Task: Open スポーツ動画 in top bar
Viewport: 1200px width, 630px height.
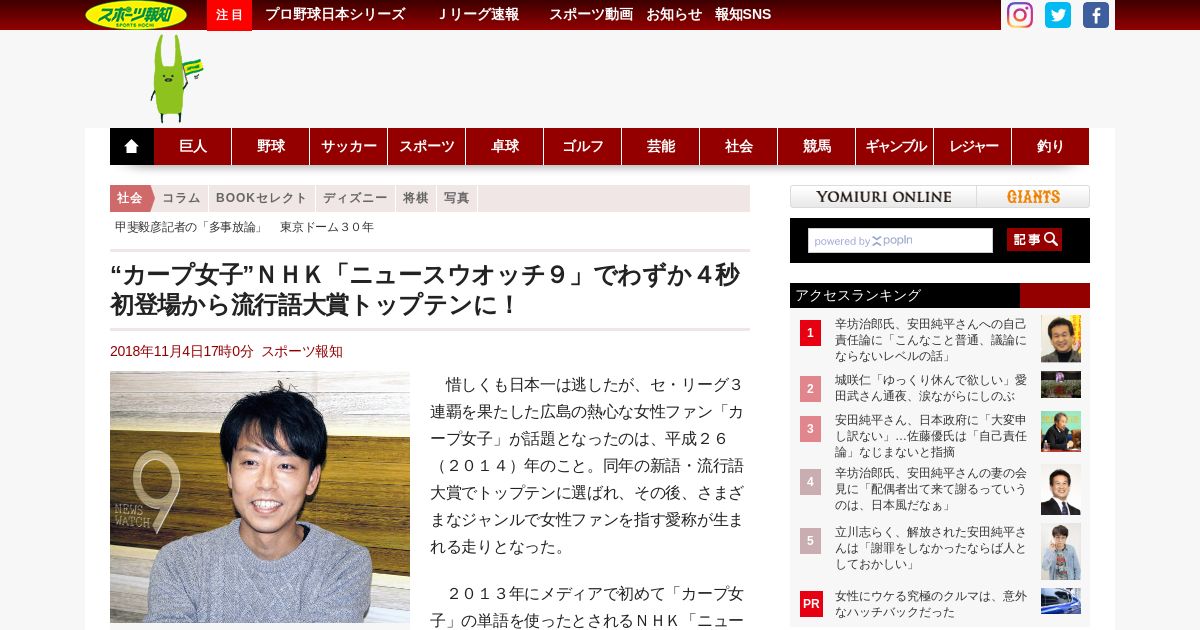Action: pos(590,14)
